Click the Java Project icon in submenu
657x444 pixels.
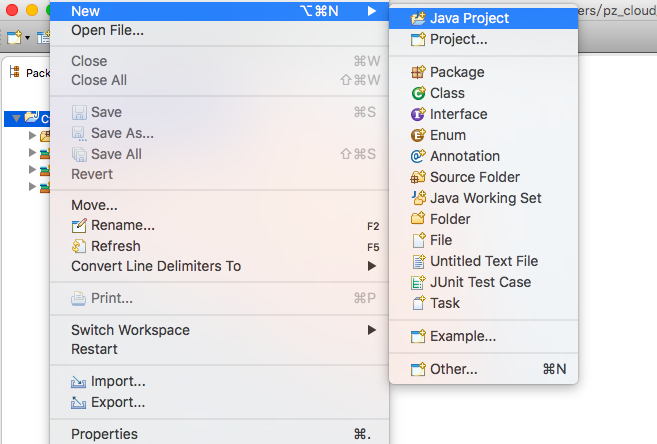(419, 18)
